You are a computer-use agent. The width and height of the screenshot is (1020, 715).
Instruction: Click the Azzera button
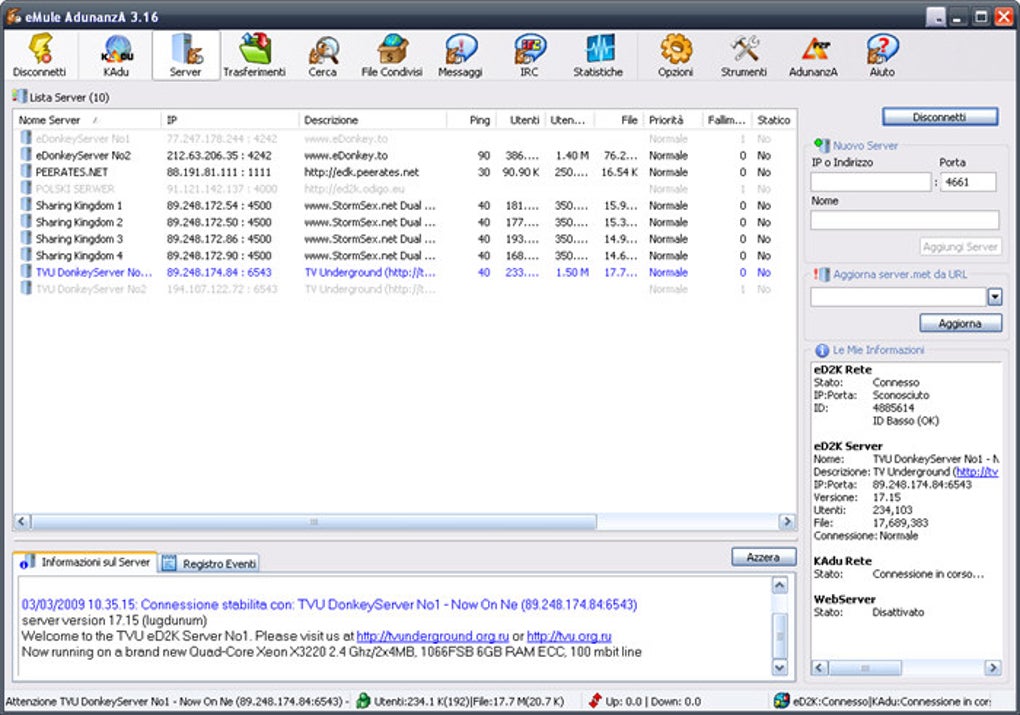click(764, 557)
